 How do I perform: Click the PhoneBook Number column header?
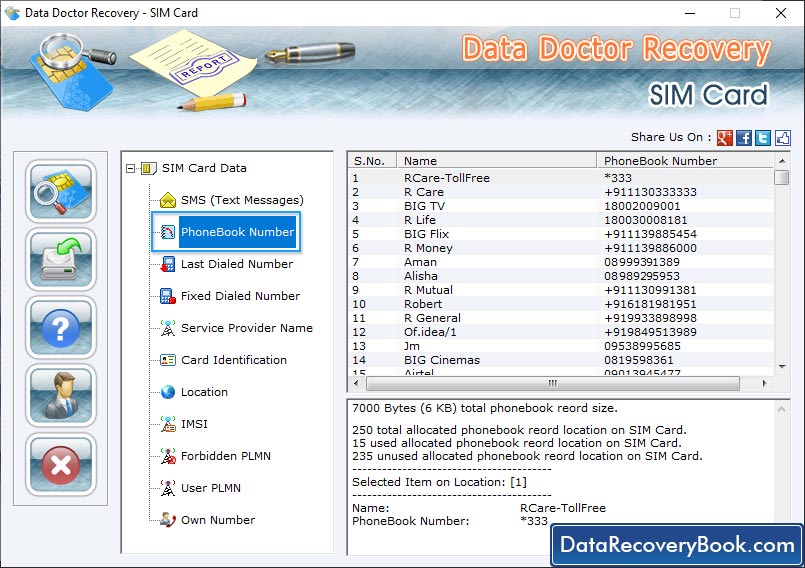685,161
